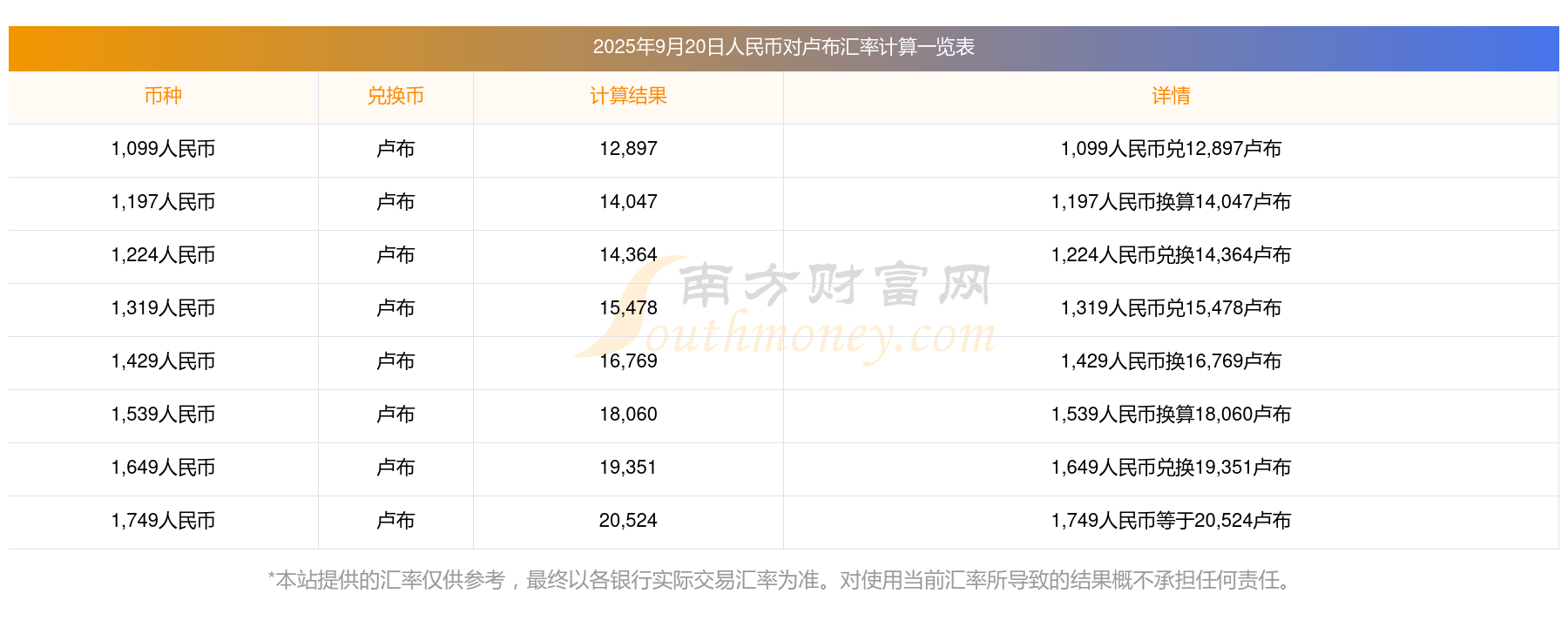The height and width of the screenshot is (627, 1568).
Task: Click the disclaimer text starting '*本站提供的汇率仅供参考'
Action: [781, 580]
